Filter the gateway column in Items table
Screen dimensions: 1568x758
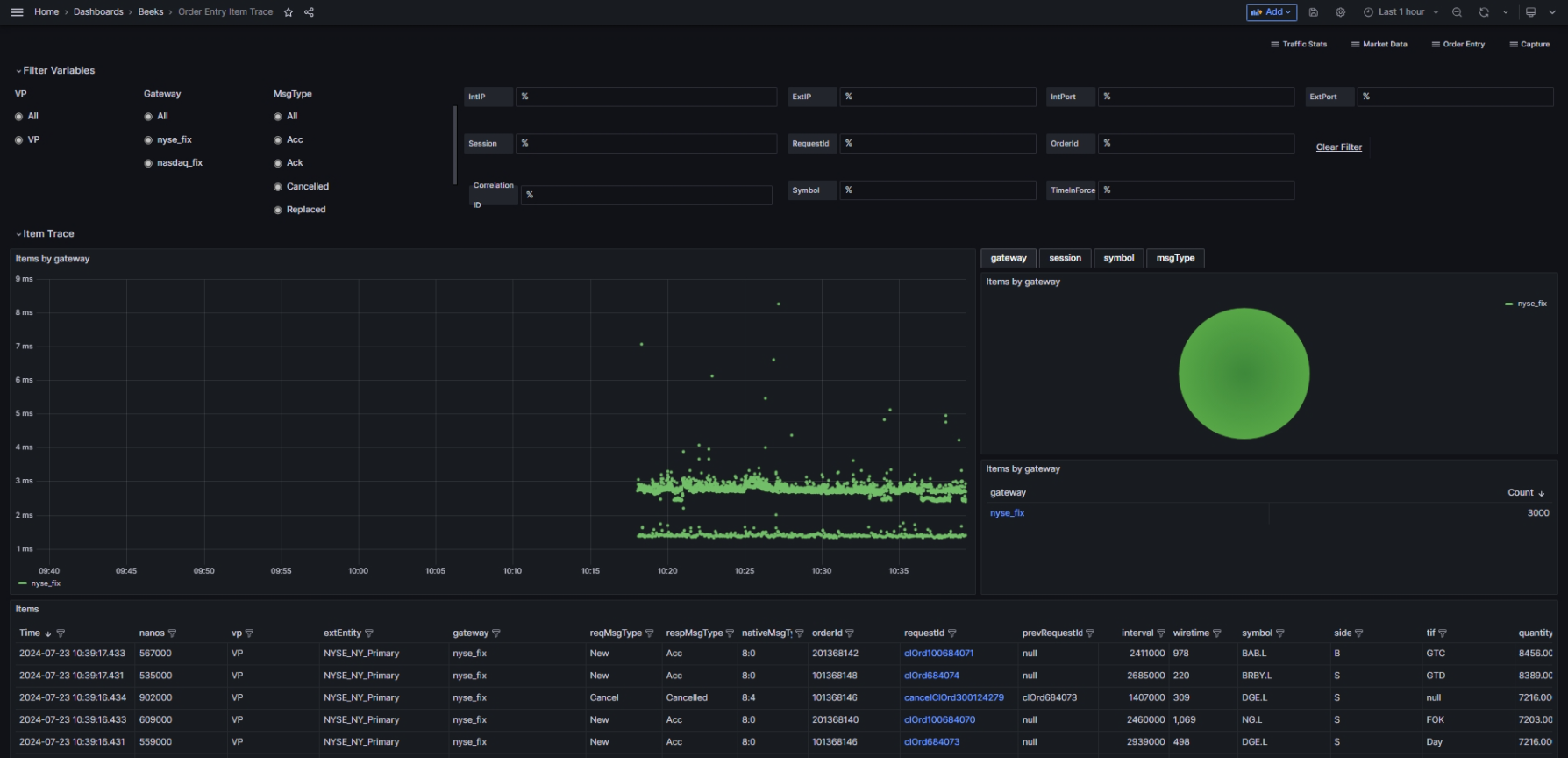(x=496, y=633)
